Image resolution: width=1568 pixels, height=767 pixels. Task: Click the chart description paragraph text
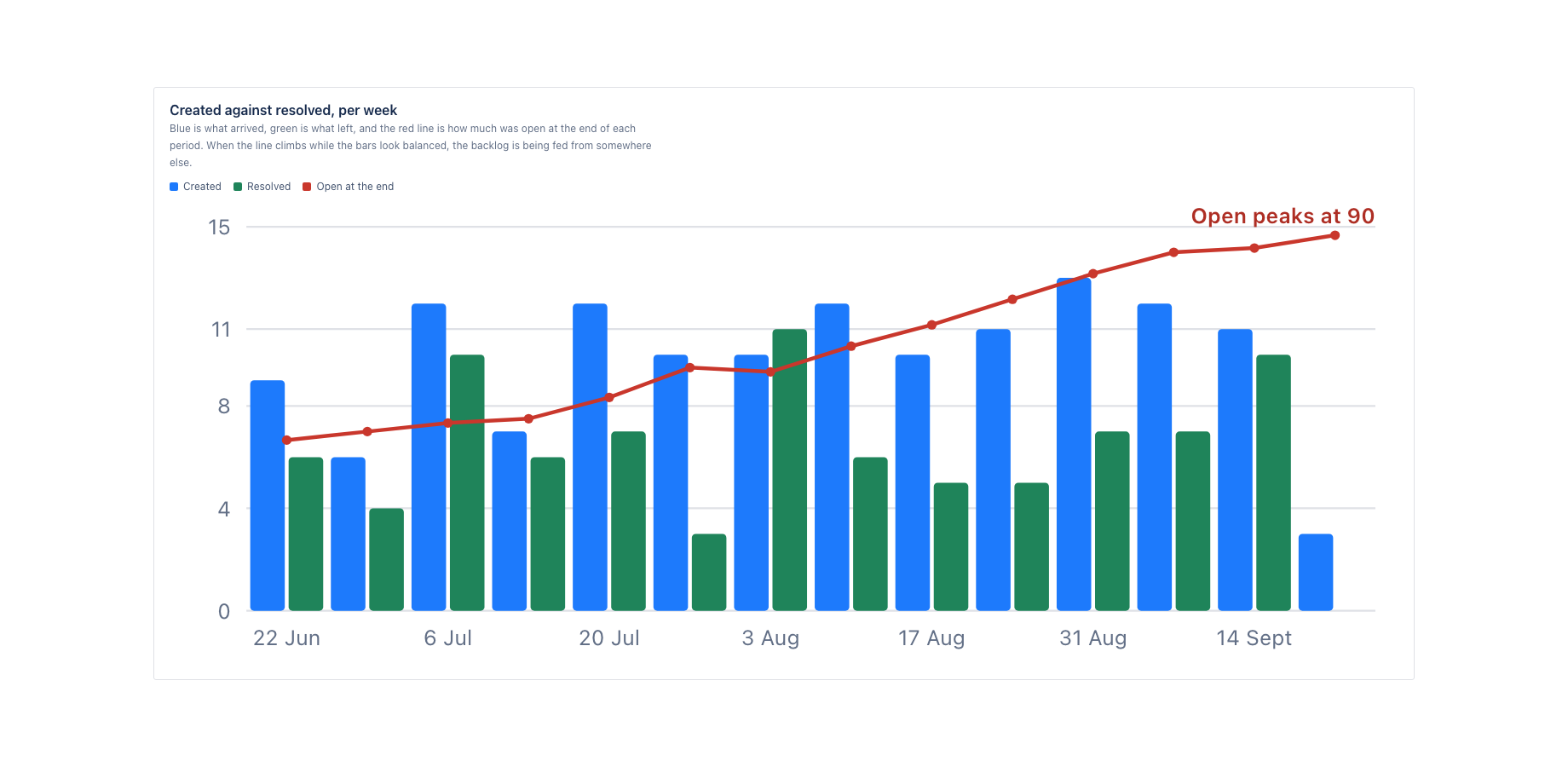pyautogui.click(x=411, y=146)
